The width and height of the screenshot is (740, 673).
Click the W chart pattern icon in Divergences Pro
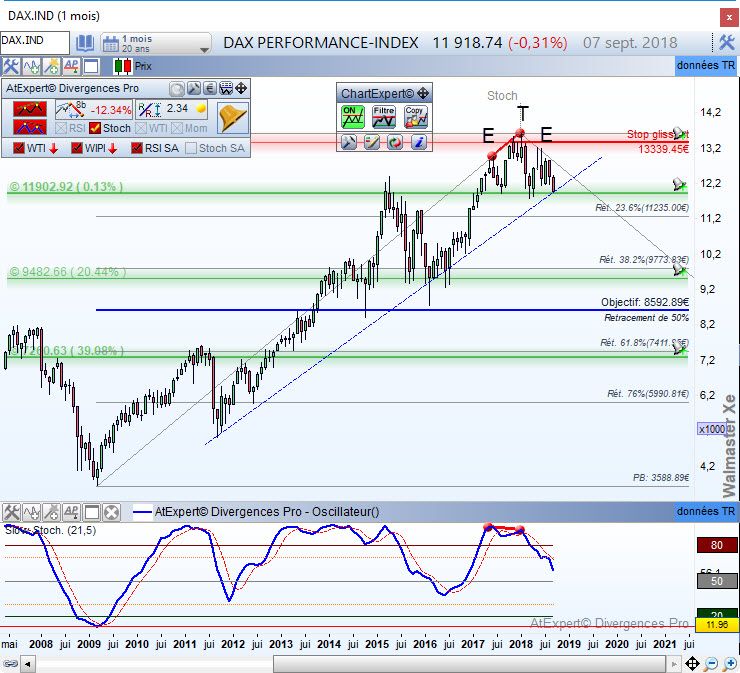click(226, 88)
